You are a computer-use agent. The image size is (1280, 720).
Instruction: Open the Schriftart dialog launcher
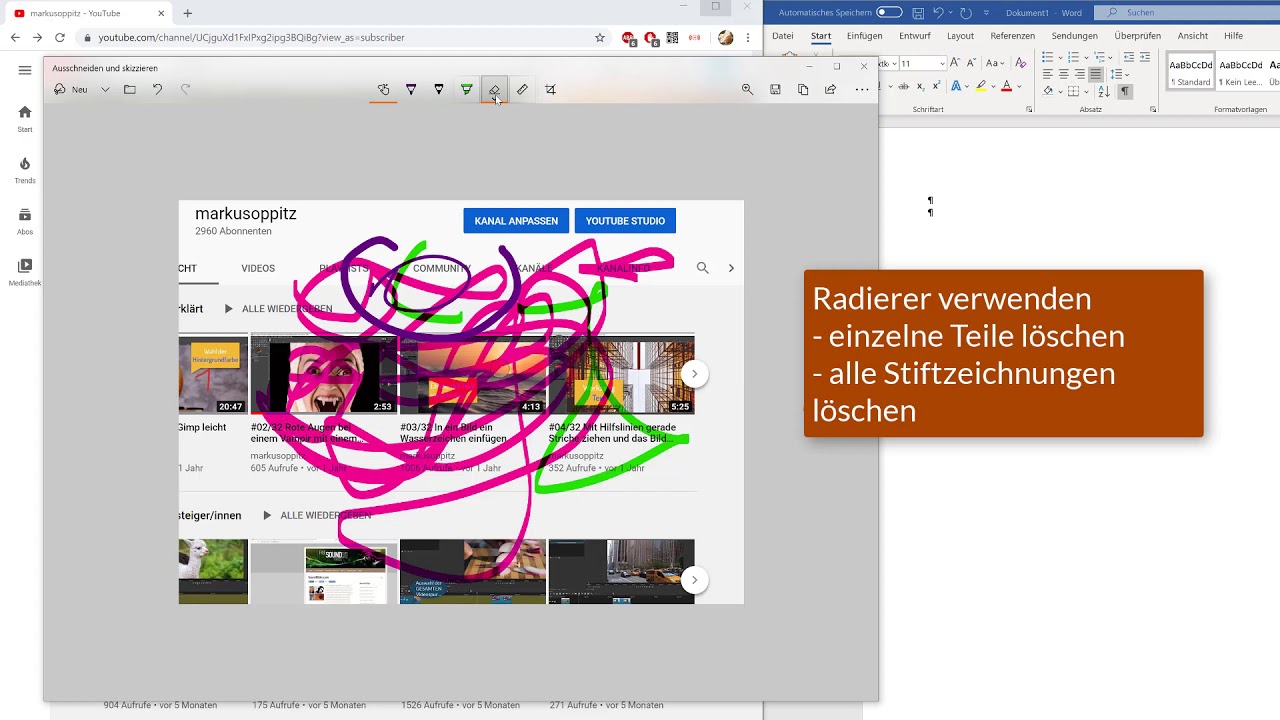click(1029, 109)
